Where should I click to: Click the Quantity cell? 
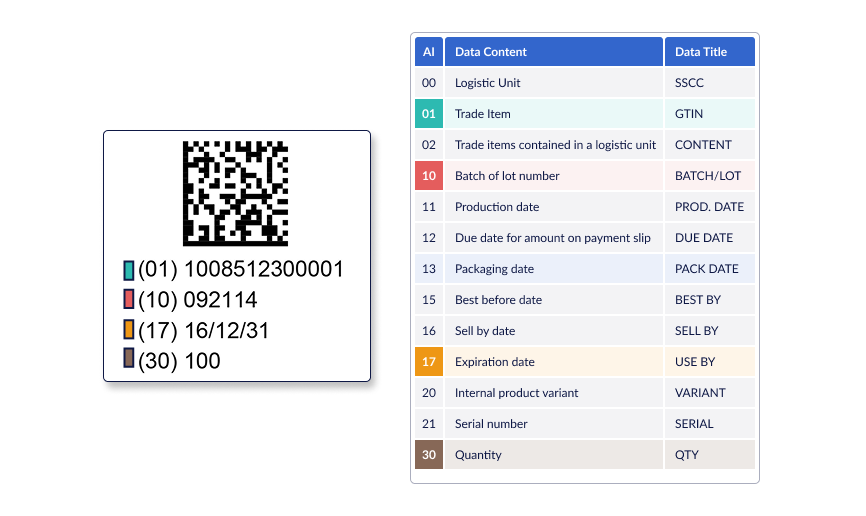point(554,455)
